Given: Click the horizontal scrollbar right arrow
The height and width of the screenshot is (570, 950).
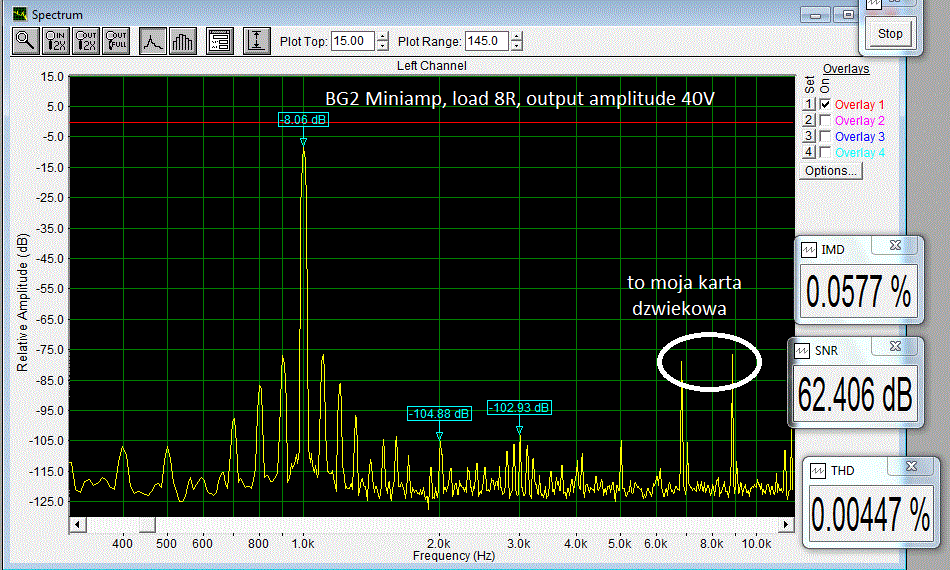Looking at the screenshot, I should [786, 525].
